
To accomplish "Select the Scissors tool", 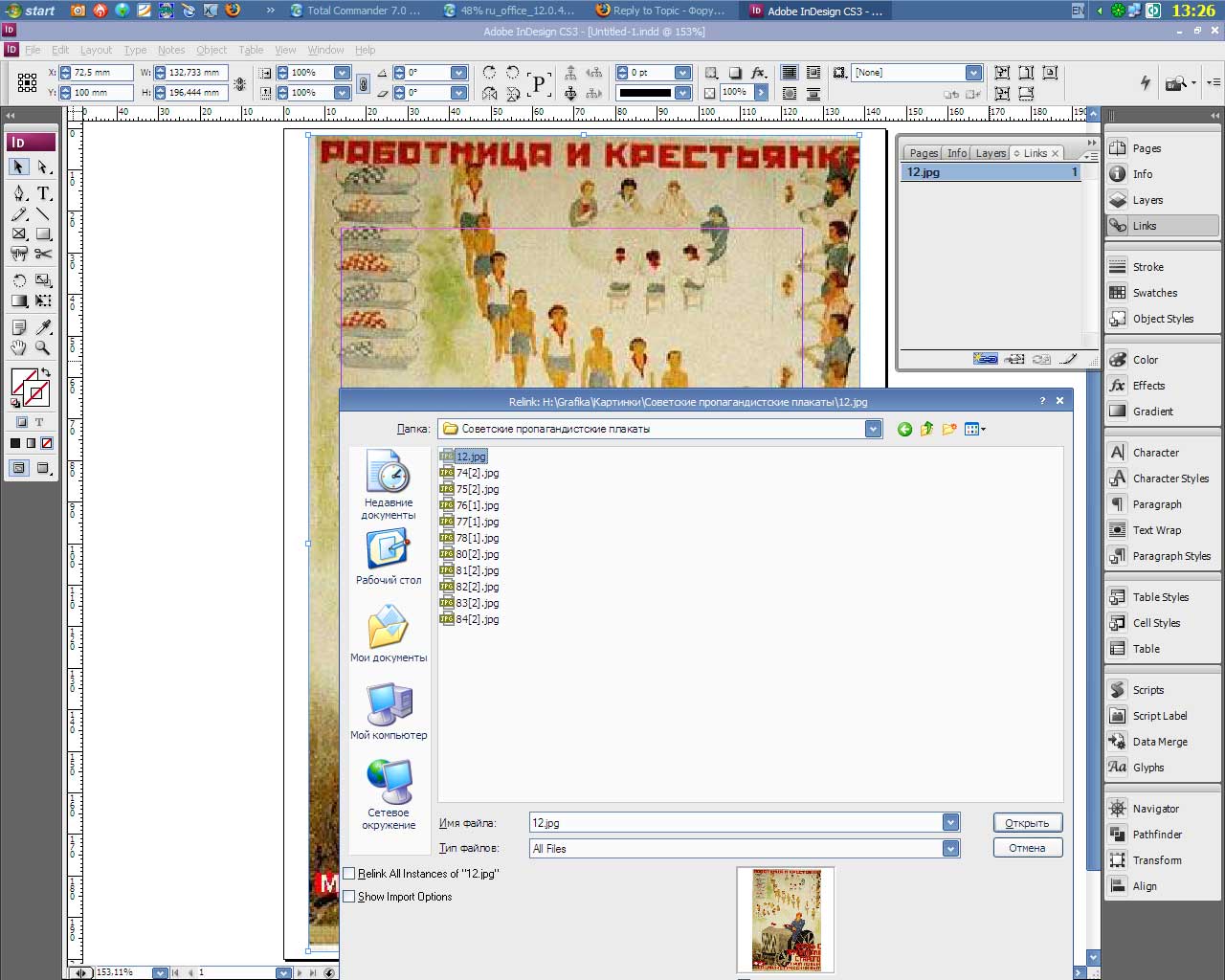I will [x=43, y=254].
